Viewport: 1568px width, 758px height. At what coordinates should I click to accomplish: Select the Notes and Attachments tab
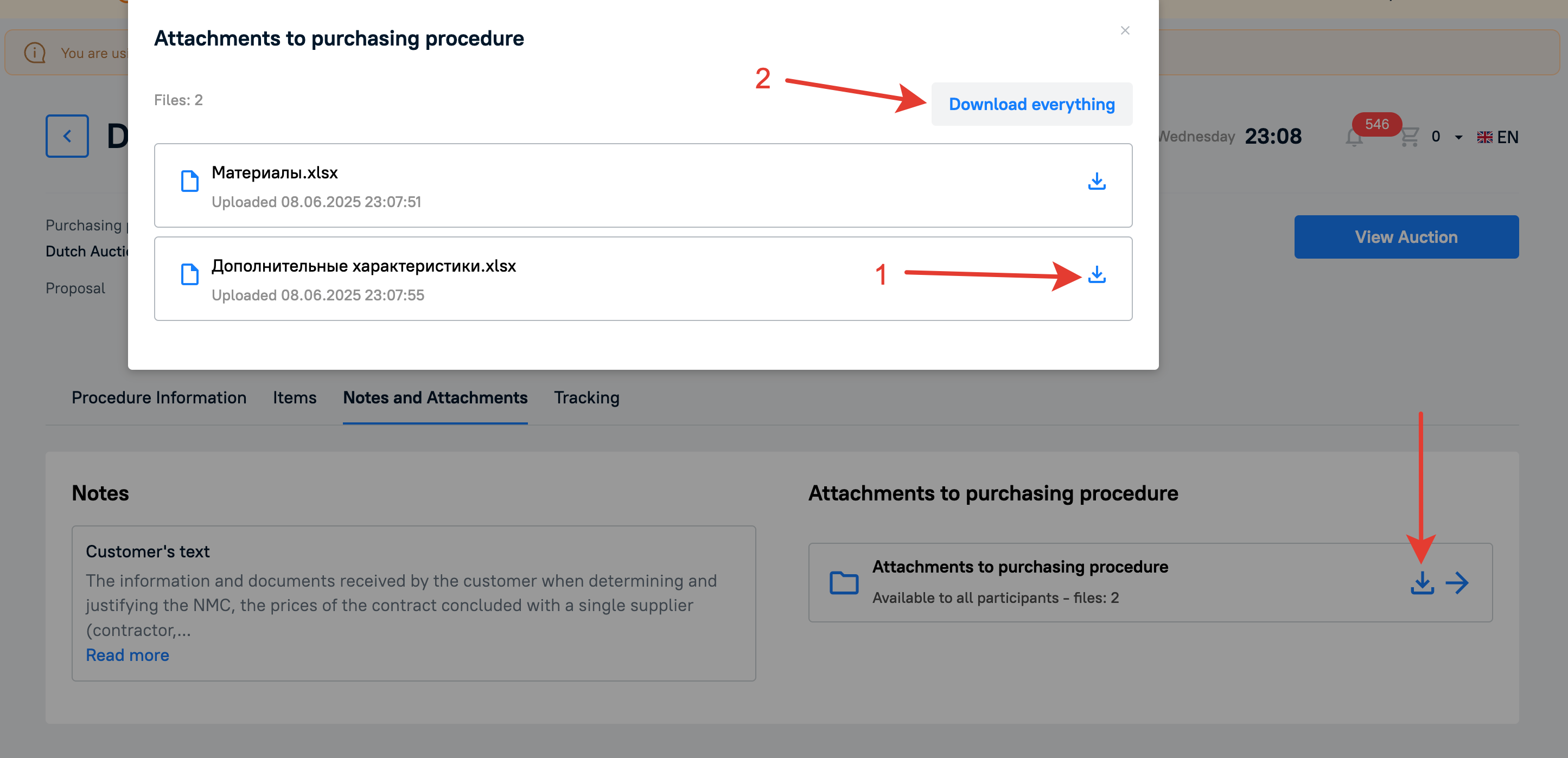click(x=435, y=398)
